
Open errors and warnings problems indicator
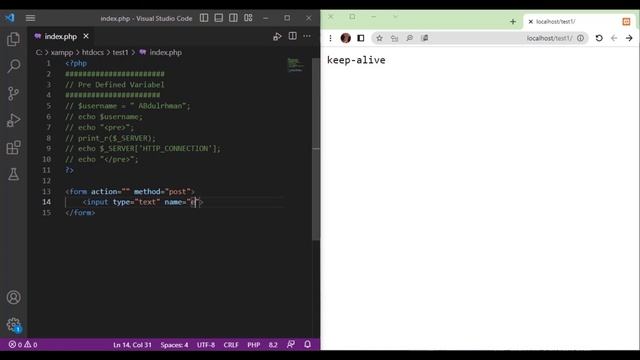point(23,345)
